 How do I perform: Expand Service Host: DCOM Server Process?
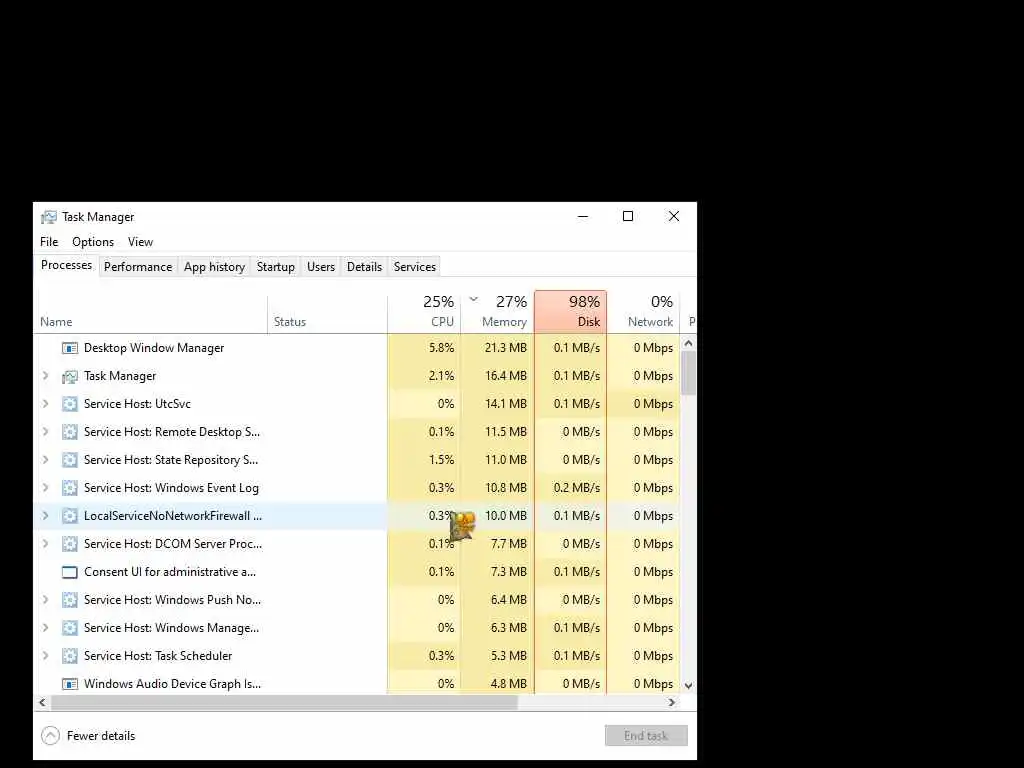tap(45, 544)
